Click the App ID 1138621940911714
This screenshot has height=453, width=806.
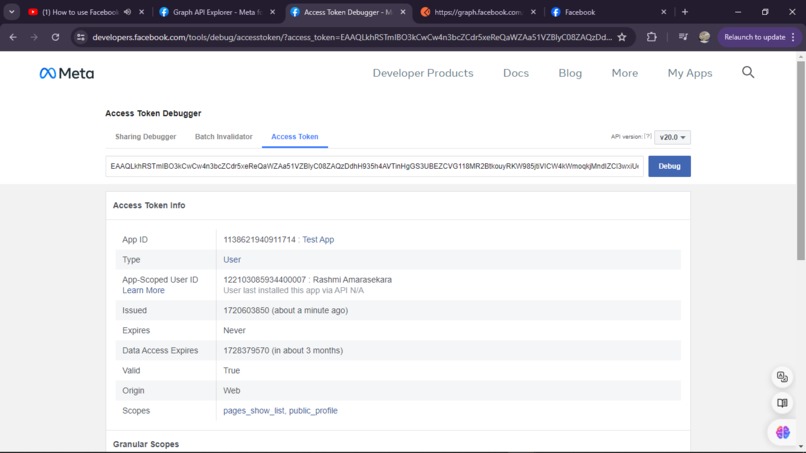[260, 240]
